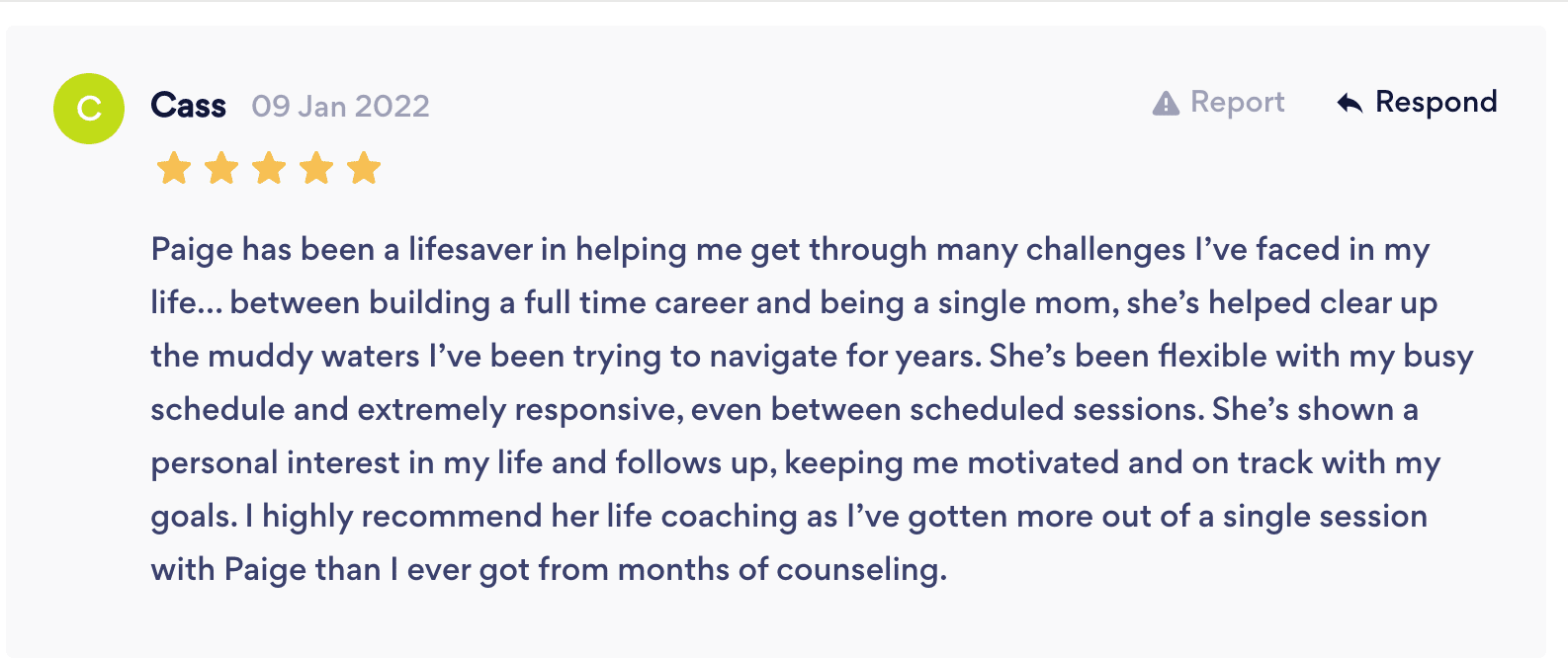This screenshot has width=1568, height=658.
Task: Click the fourth gold rating star
Action: [x=316, y=168]
